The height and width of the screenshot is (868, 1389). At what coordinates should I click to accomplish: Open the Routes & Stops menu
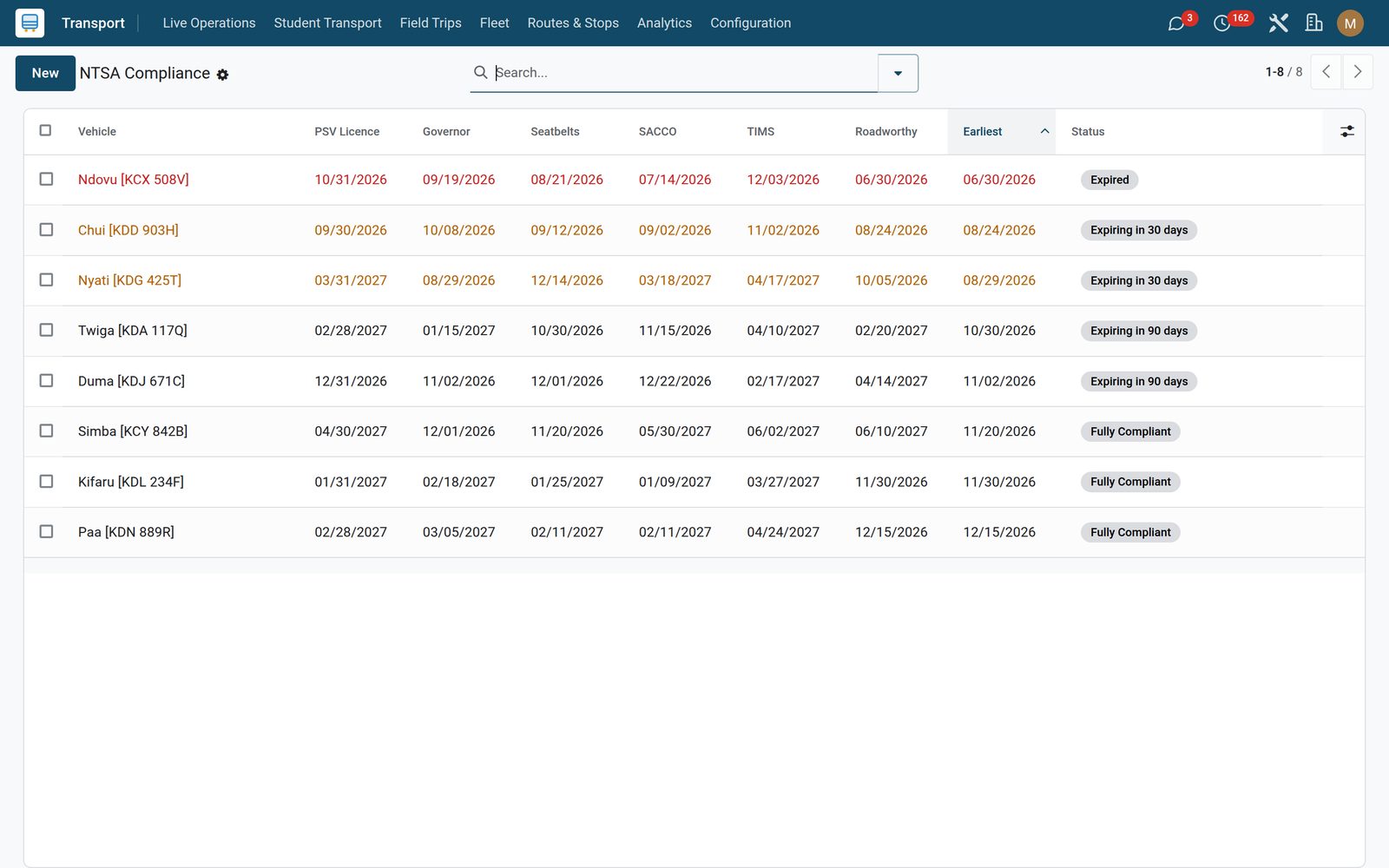coord(573,23)
